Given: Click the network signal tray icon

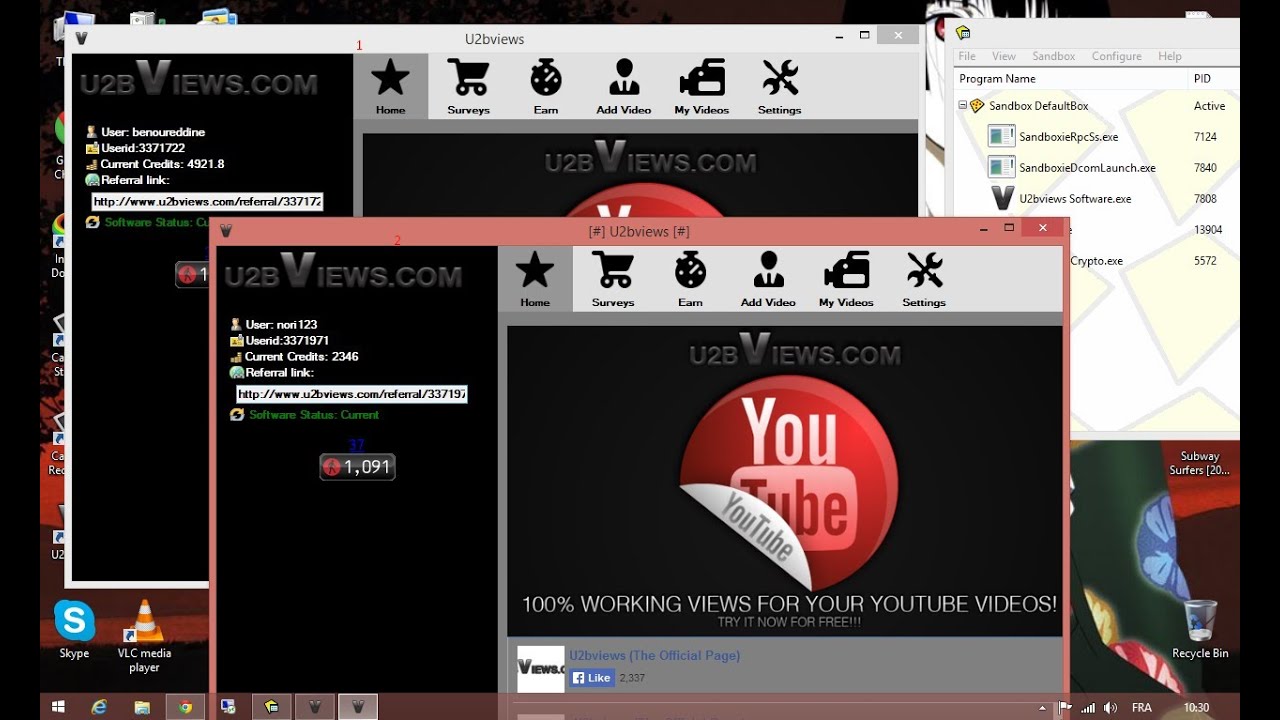Looking at the screenshot, I should (x=1088, y=707).
